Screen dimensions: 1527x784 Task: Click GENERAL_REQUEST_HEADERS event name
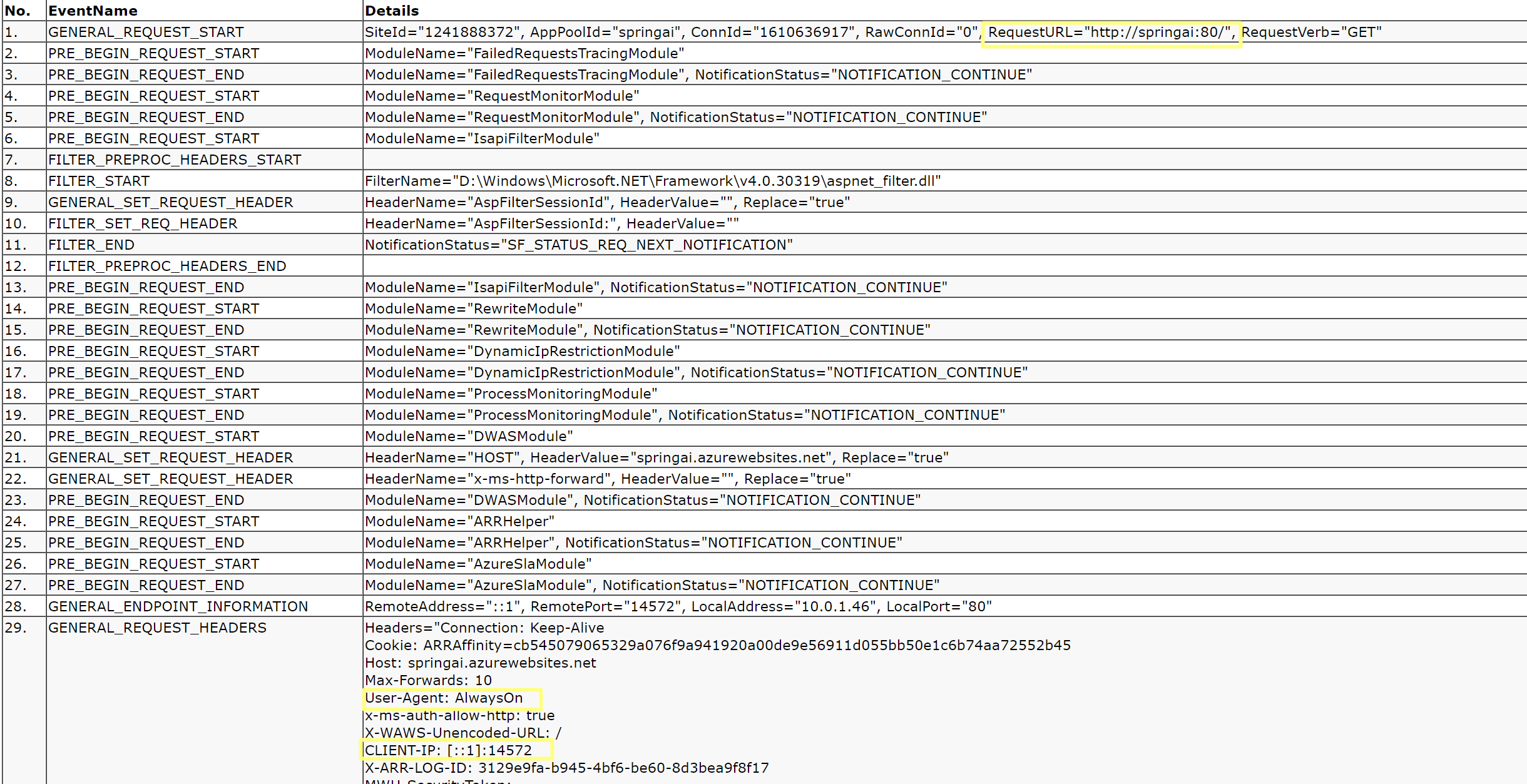pos(157,628)
